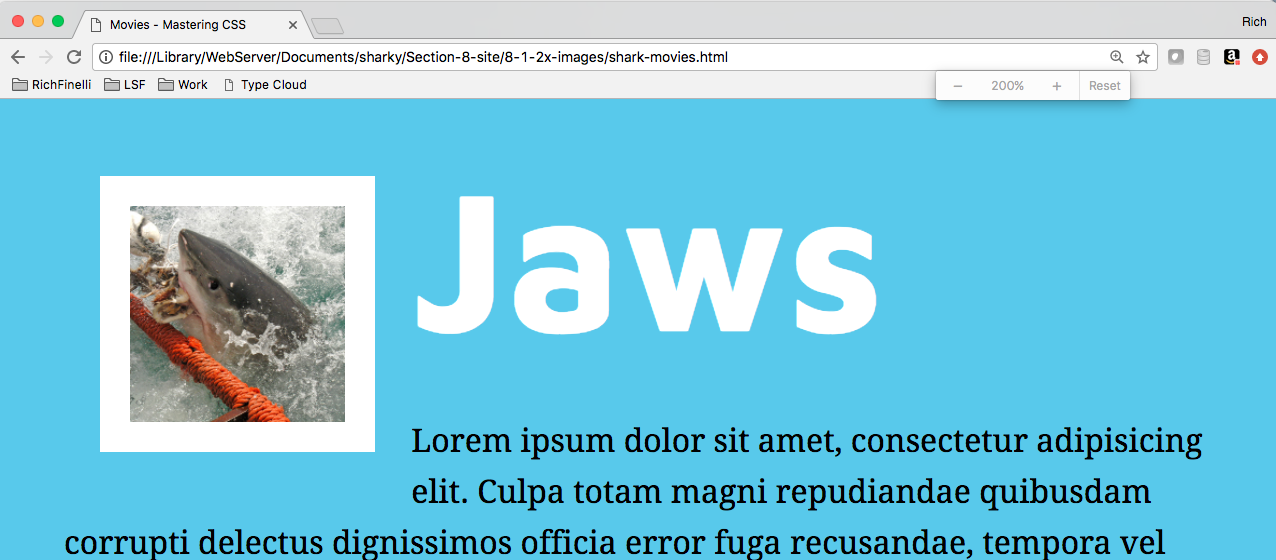
Task: Click the gray square extension icon
Action: point(1176,57)
